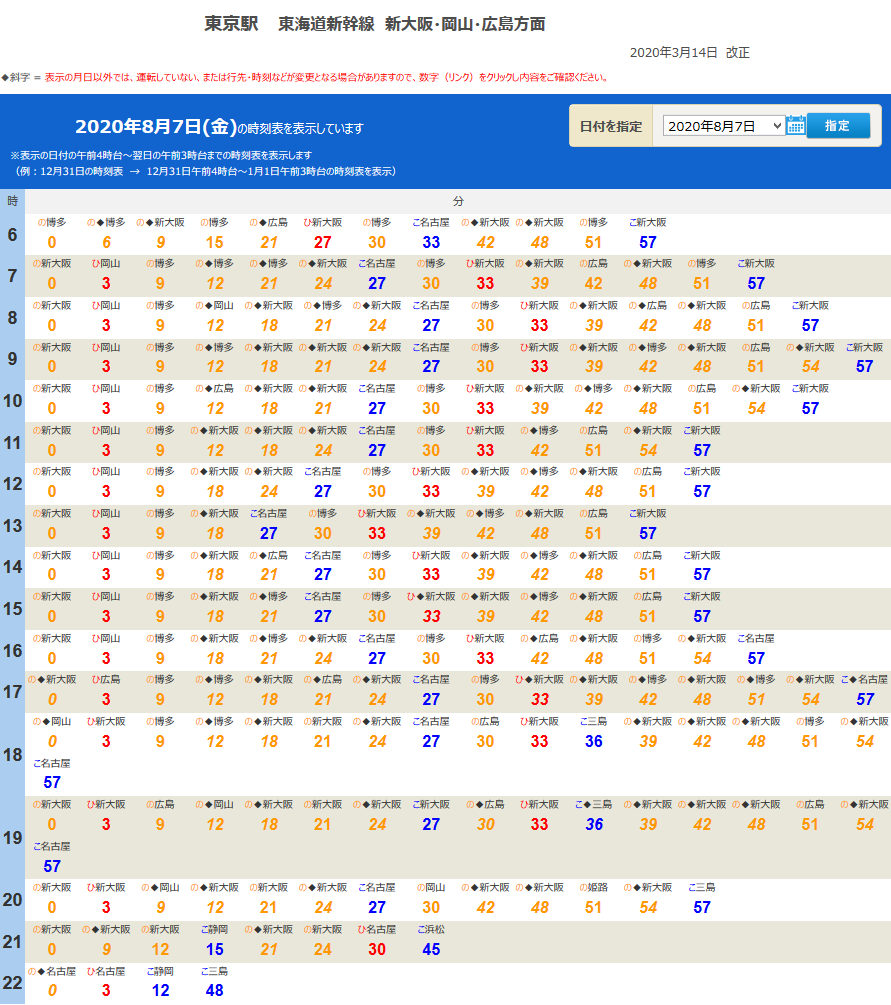Open the 21時45分 浜松 departure
This screenshot has width=891, height=1005.
pyautogui.click(x=431, y=949)
